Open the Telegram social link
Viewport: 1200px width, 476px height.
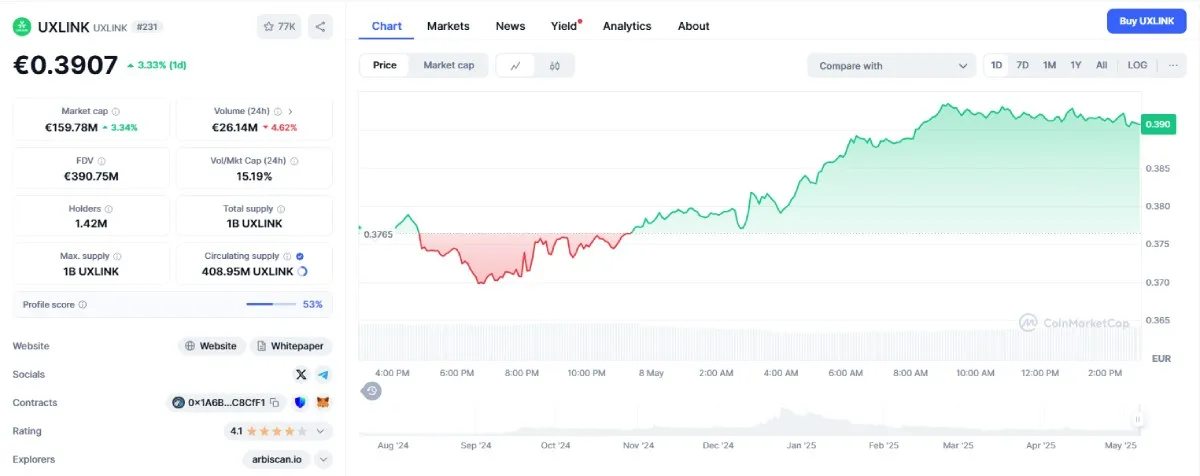tap(323, 374)
